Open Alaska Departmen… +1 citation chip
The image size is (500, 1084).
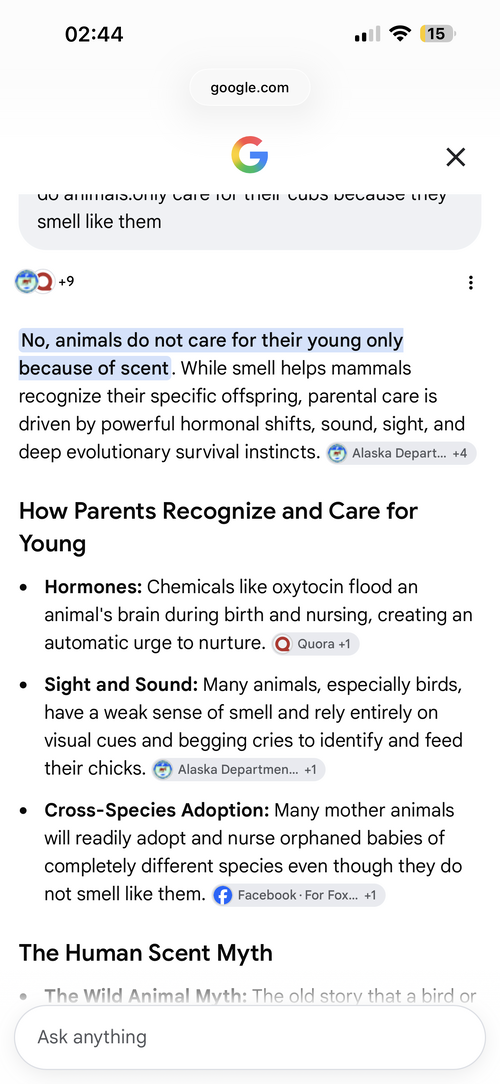[x=239, y=769]
